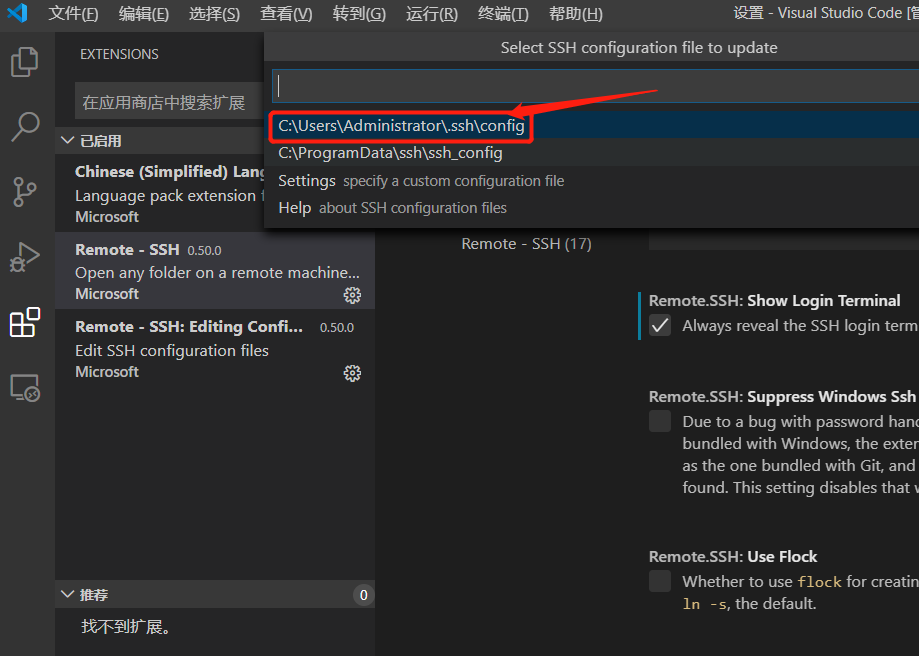Collapse the 已启用 extensions section
This screenshot has height=656, width=919.
[x=159, y=141]
